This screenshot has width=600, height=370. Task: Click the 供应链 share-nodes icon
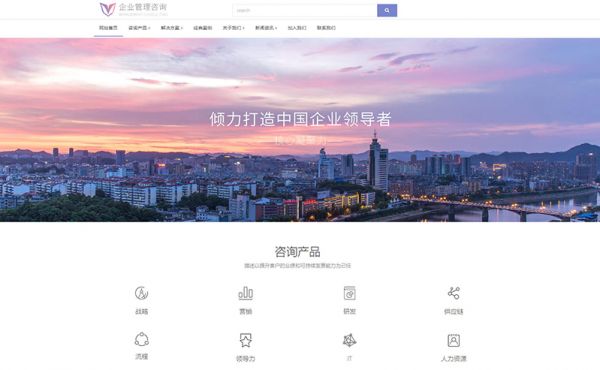[453, 293]
